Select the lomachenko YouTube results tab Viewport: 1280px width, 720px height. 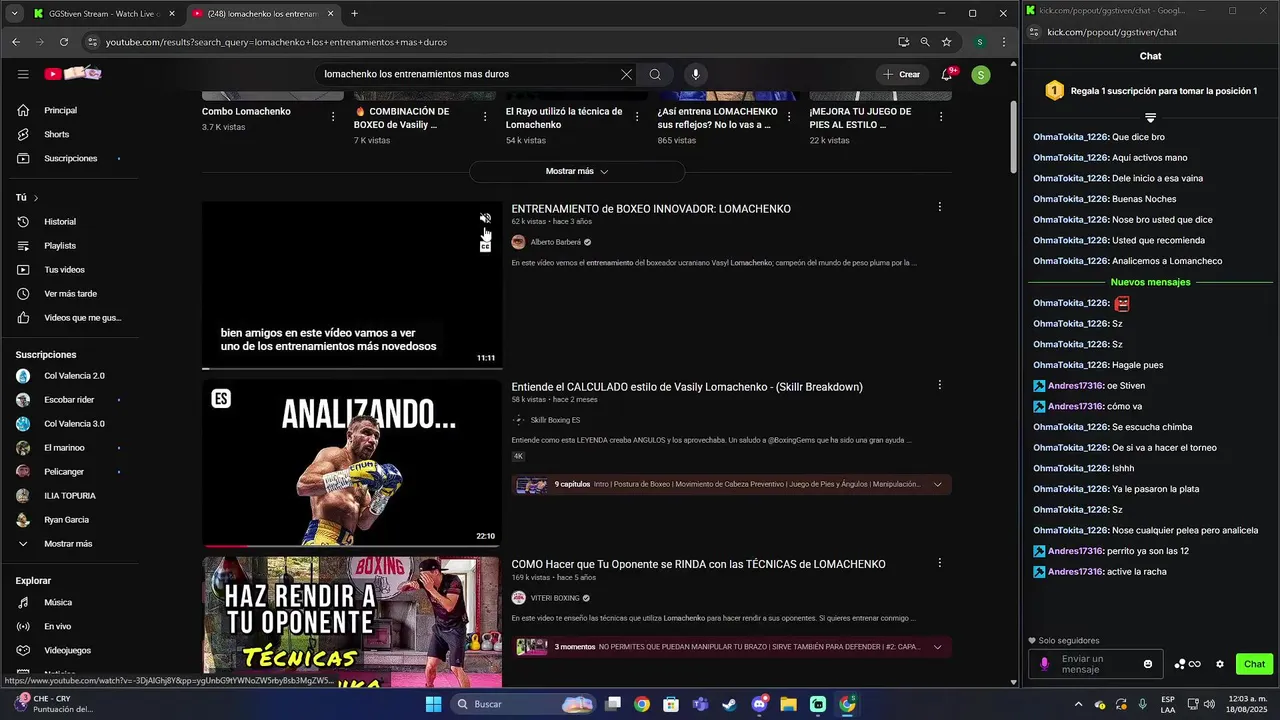click(x=263, y=13)
